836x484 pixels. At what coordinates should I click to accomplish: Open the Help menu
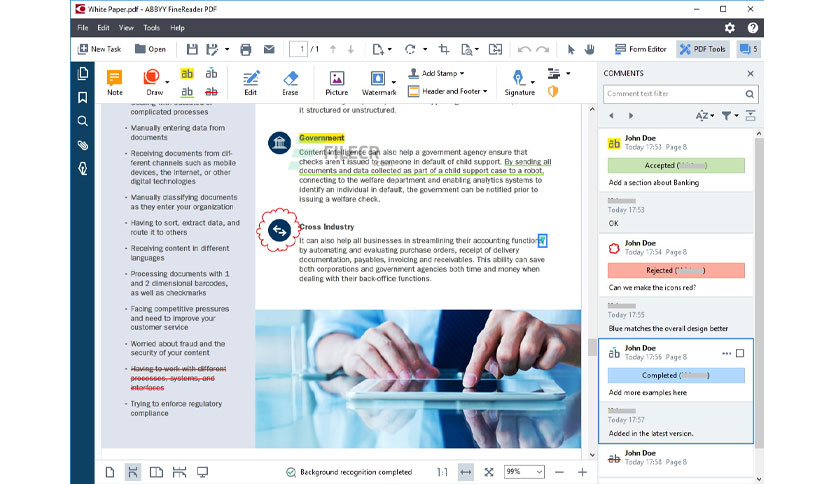click(x=178, y=28)
